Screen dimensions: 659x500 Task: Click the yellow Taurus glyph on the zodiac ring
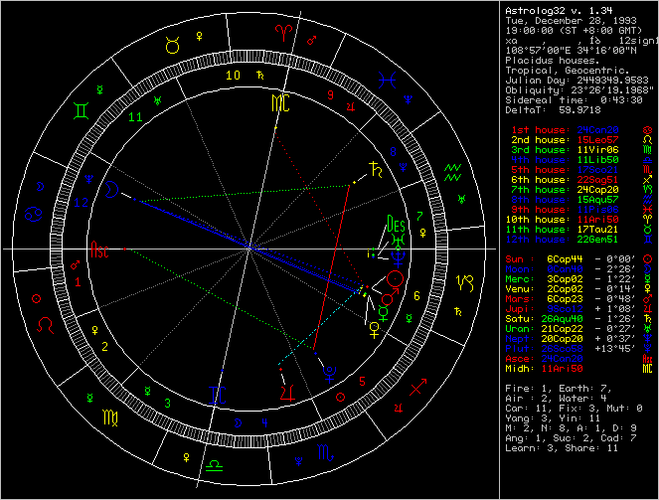172,45
